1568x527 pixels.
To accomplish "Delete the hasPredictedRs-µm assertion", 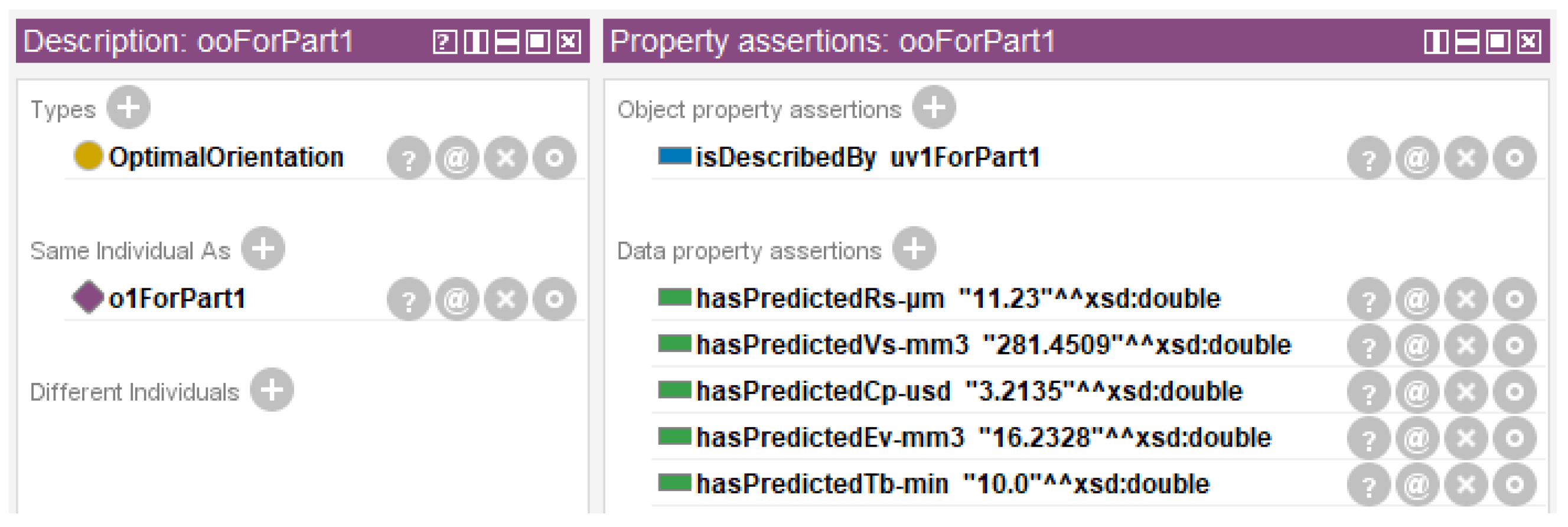I will point(1466,299).
